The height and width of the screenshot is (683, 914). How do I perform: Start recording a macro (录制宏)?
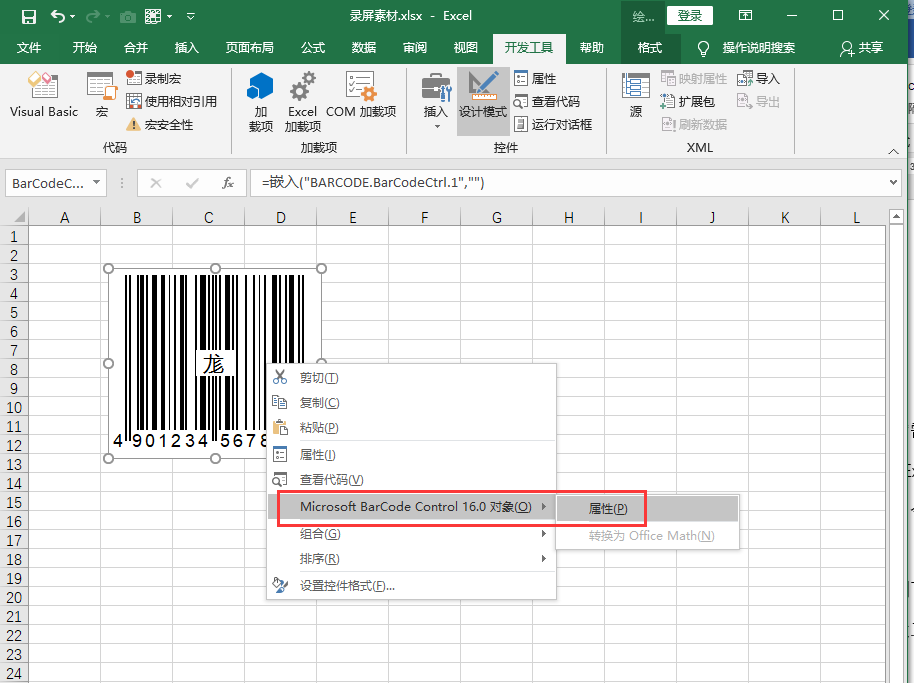154,78
